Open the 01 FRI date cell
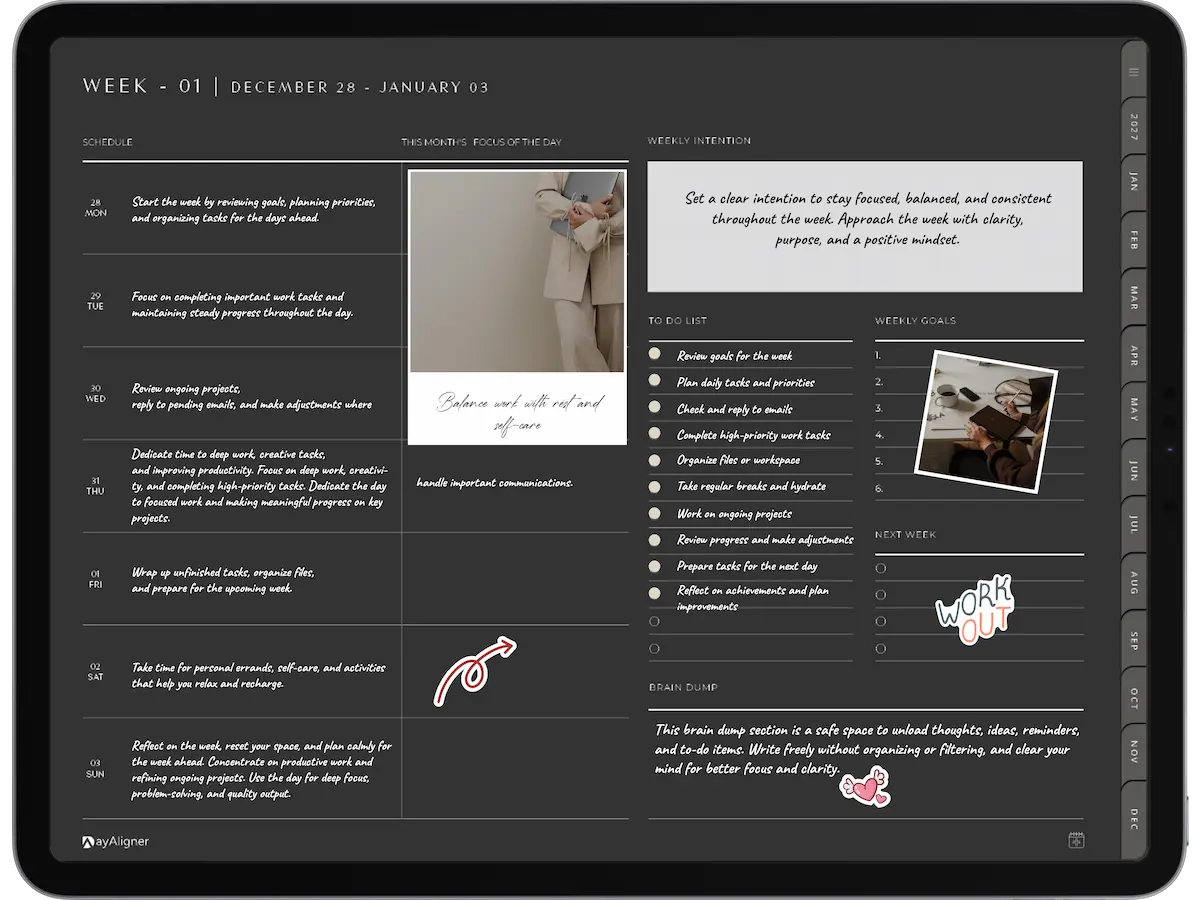 click(x=96, y=579)
